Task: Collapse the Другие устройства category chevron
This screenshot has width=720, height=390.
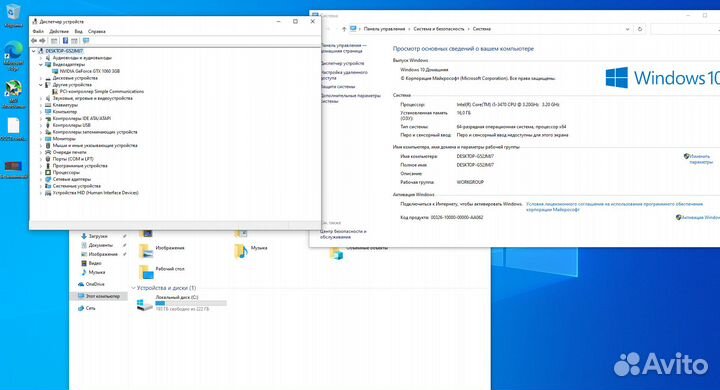Action: tap(41, 85)
